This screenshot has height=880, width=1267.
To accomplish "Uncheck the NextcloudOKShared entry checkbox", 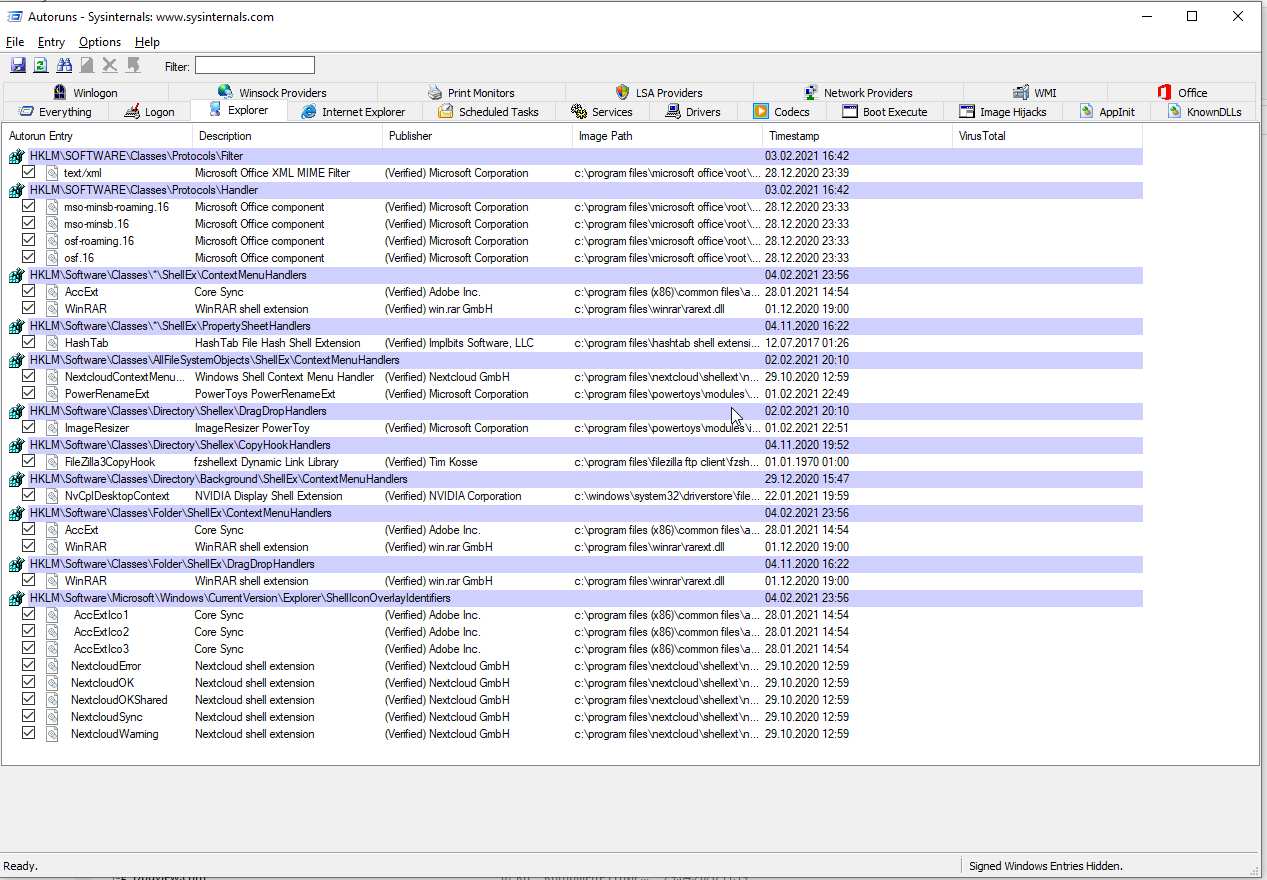I will [28, 699].
